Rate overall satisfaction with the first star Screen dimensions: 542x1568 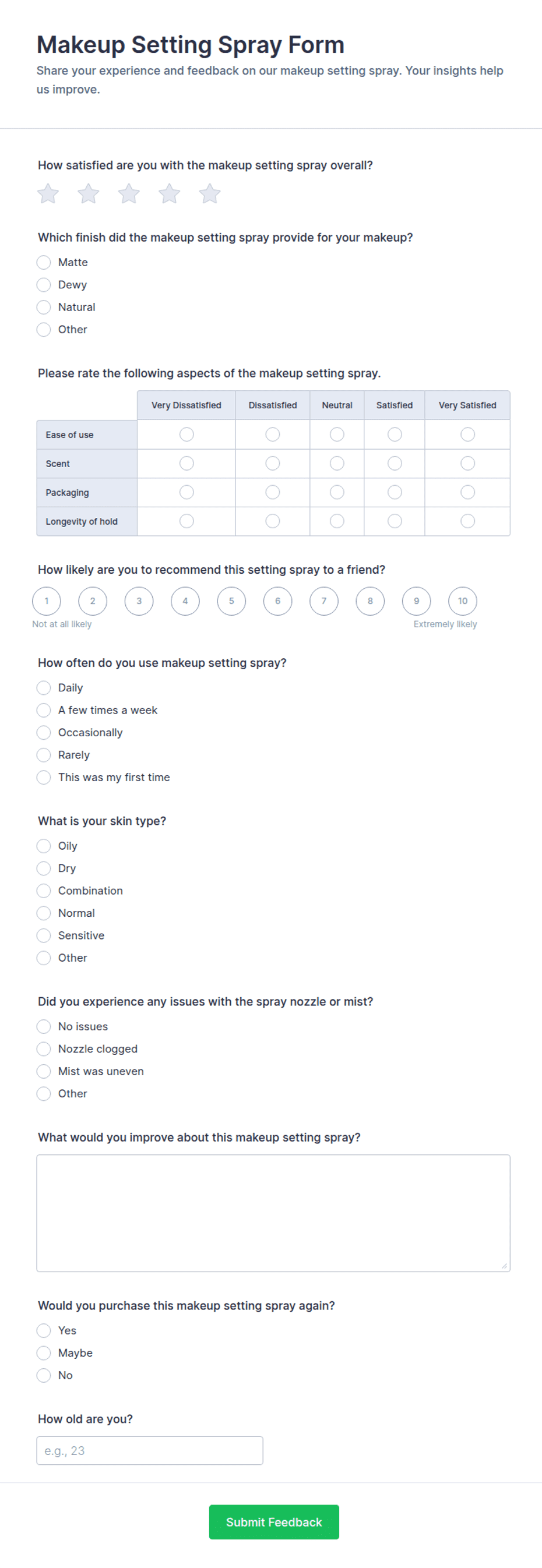point(48,193)
